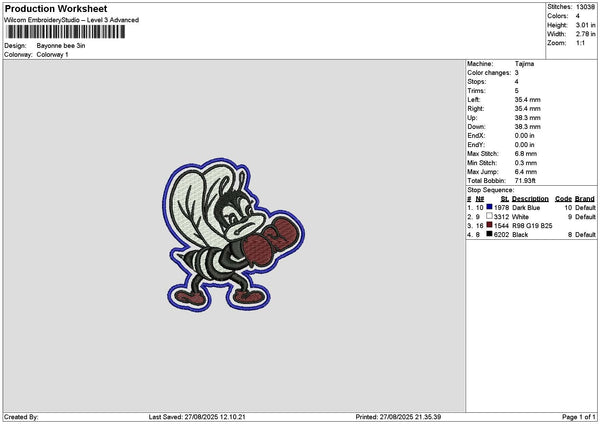Click the 'R98 G19 B25' description text
The height and width of the screenshot is (424, 600).
point(532,226)
